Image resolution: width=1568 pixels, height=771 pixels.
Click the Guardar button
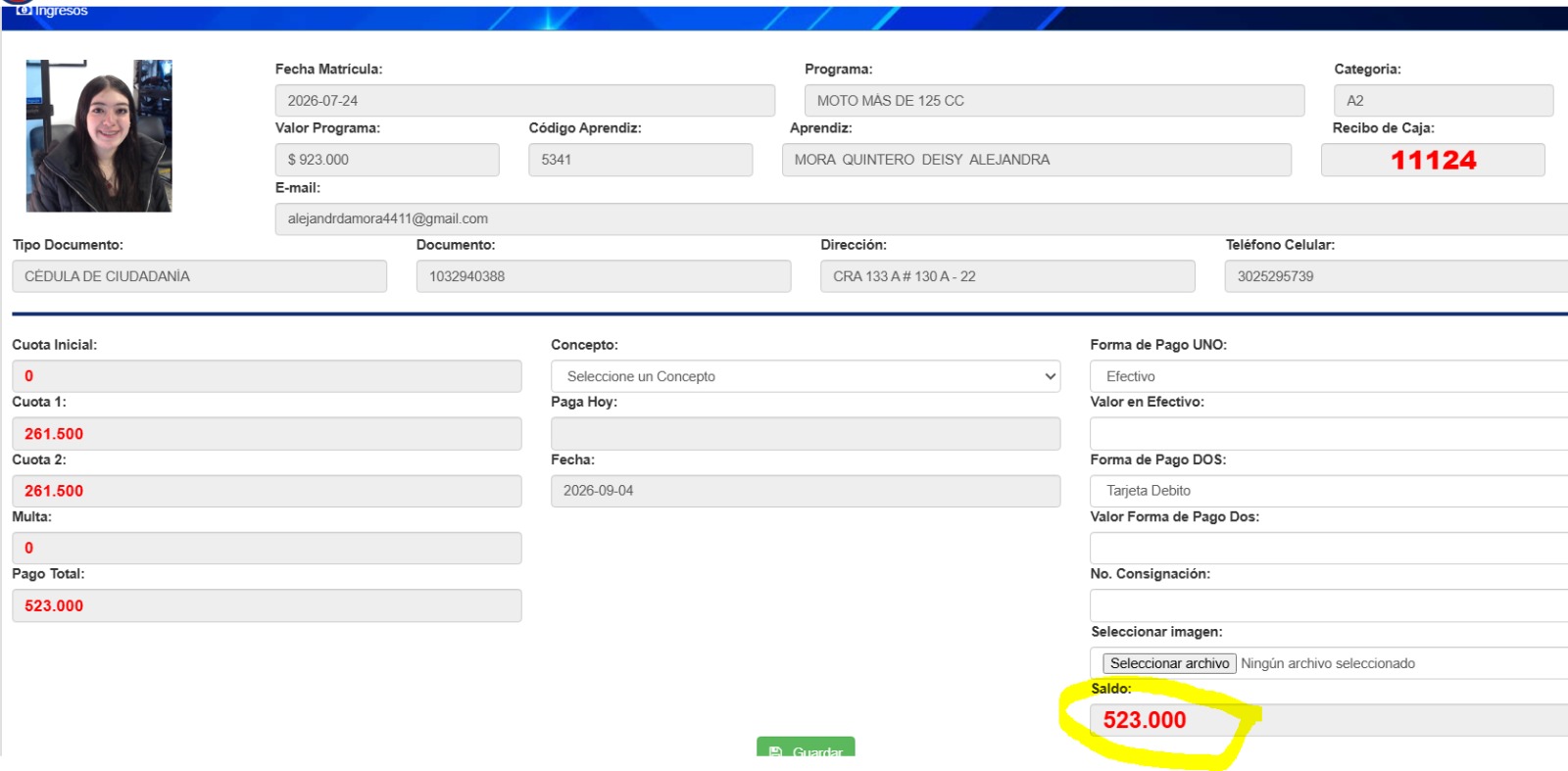pyautogui.click(x=806, y=747)
